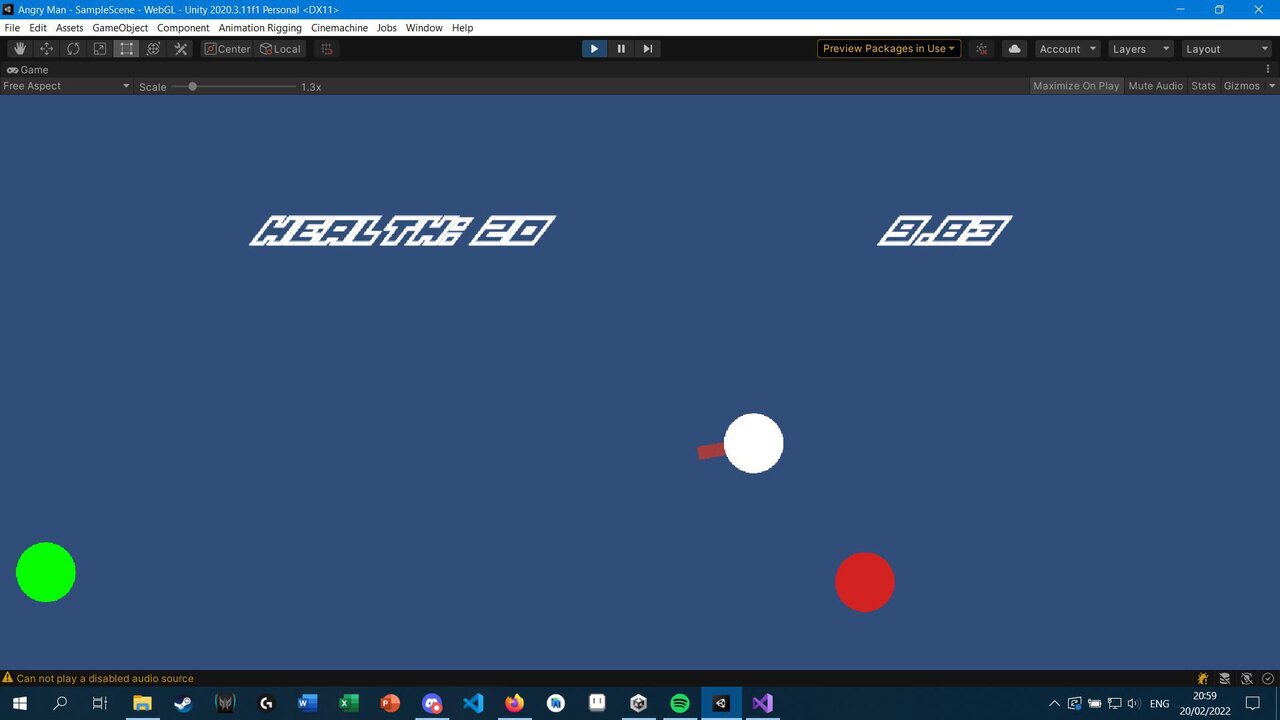Open the Window menu
The image size is (1280, 720).
click(424, 28)
